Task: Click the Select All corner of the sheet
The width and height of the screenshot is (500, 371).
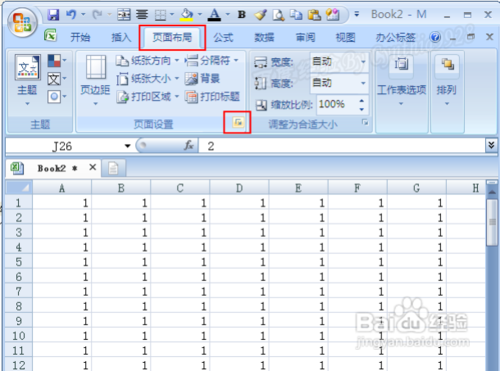Action: [19, 188]
